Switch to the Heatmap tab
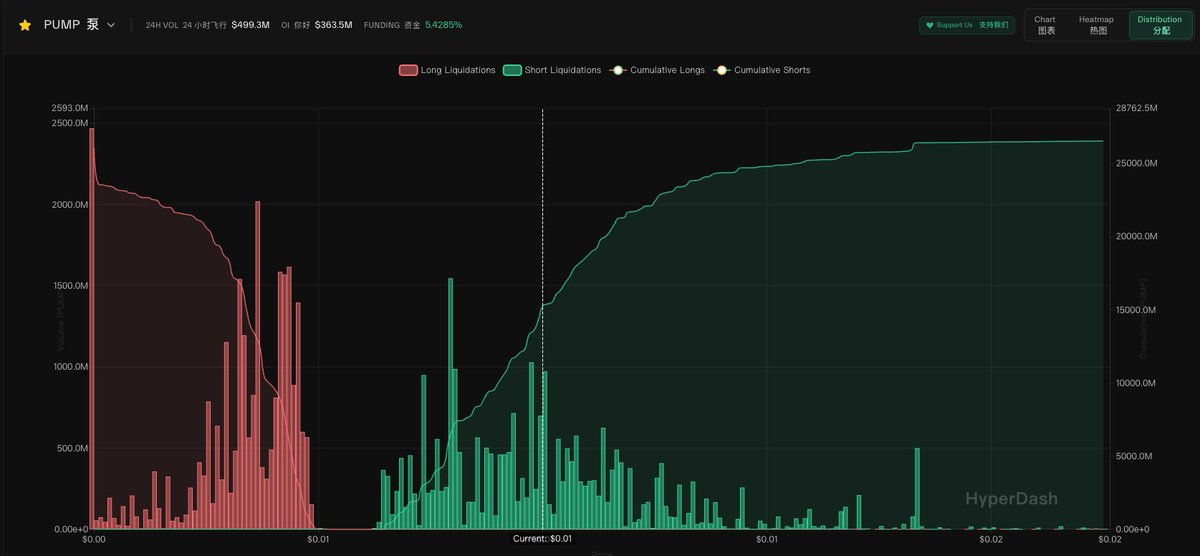Screen dimensions: 1200x556 coord(1096,25)
